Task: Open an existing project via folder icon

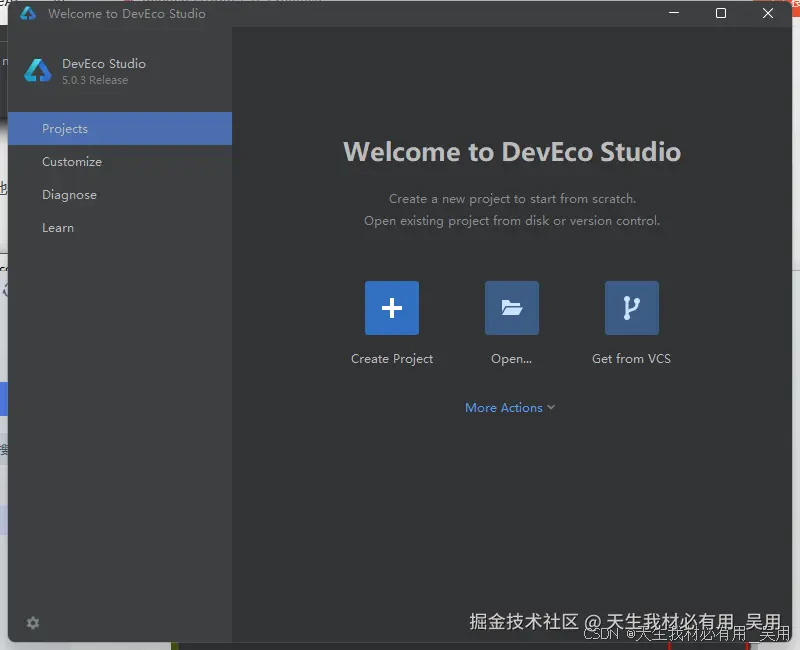Action: (x=512, y=308)
